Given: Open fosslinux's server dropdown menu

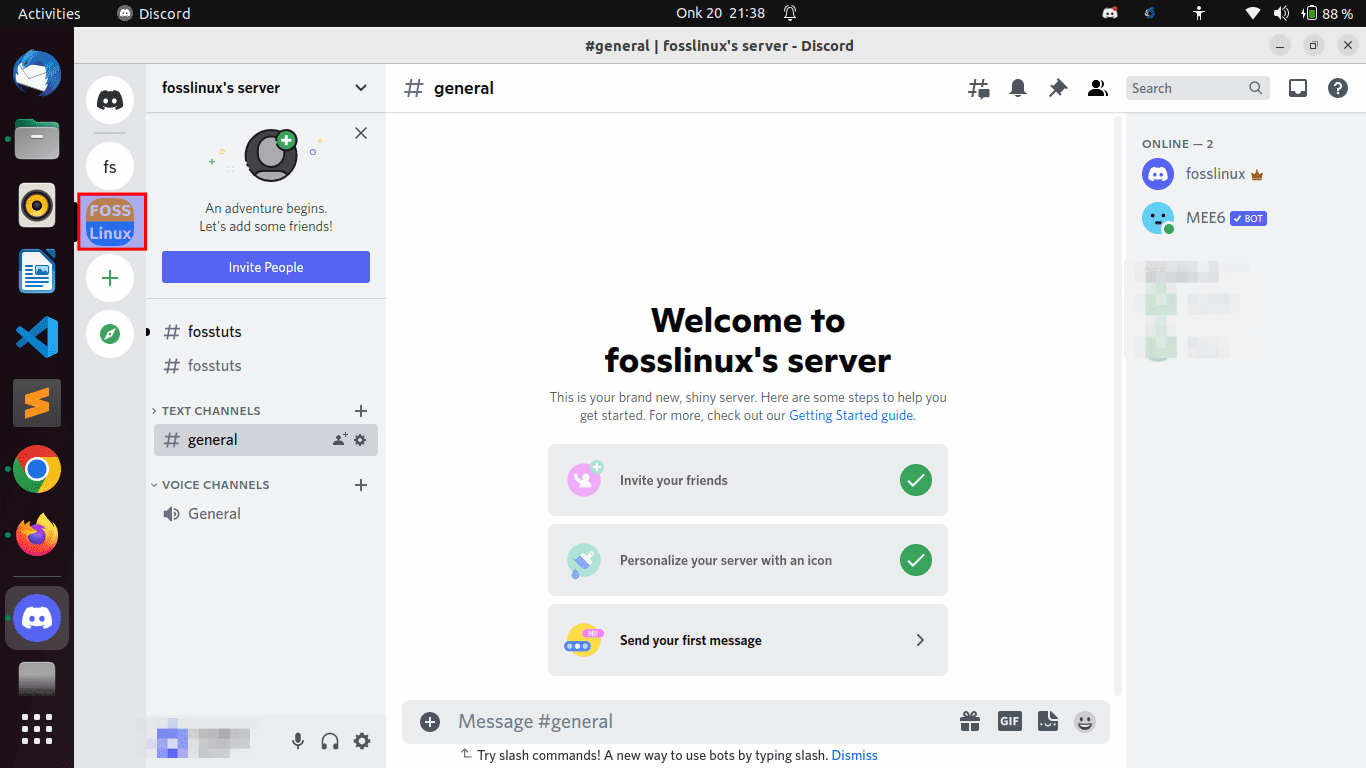Looking at the screenshot, I should (x=265, y=88).
